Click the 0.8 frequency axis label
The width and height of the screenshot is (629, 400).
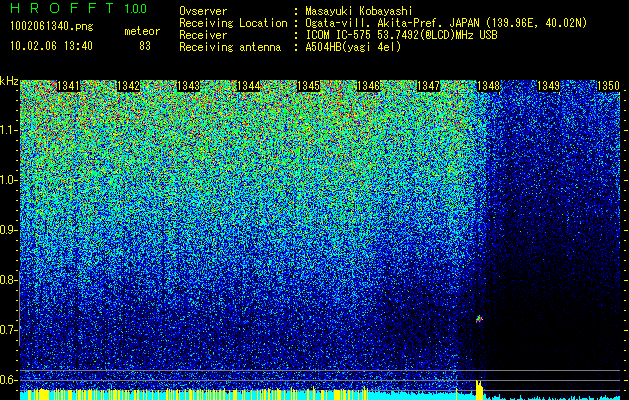(x=8, y=280)
